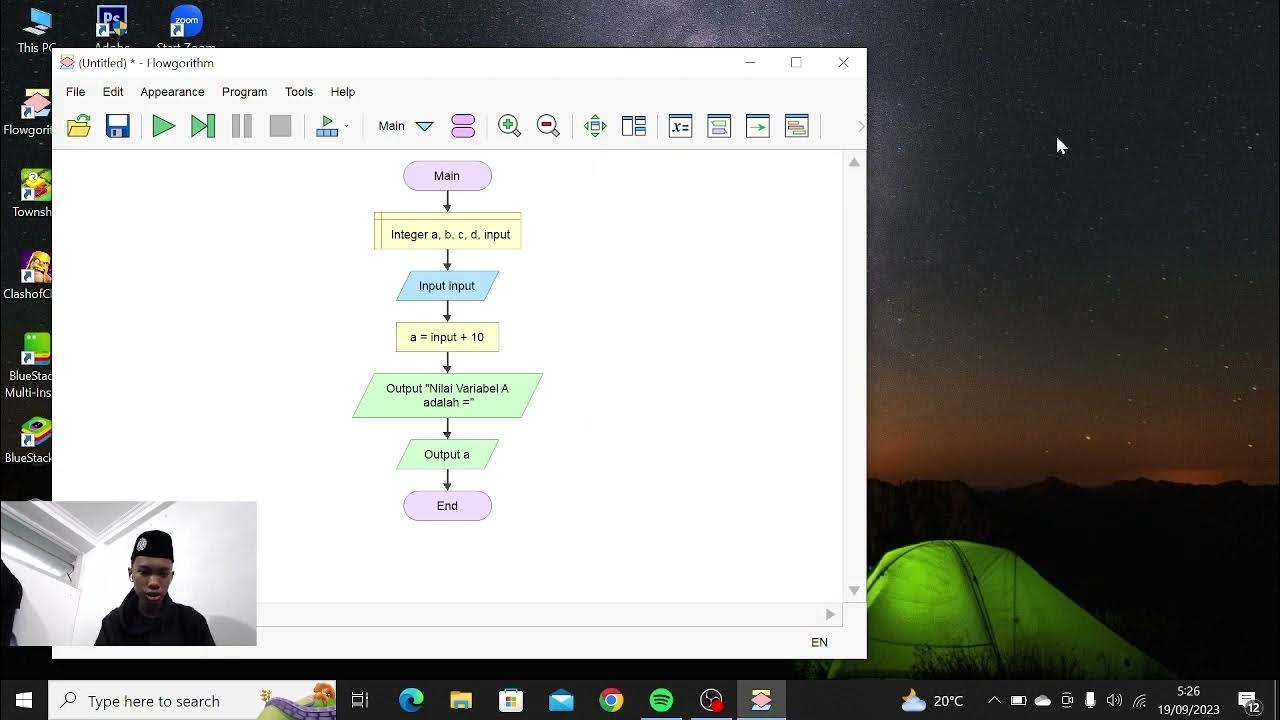This screenshot has height=720, width=1280.
Task: Click the taskbar search box
Action: click(193, 700)
